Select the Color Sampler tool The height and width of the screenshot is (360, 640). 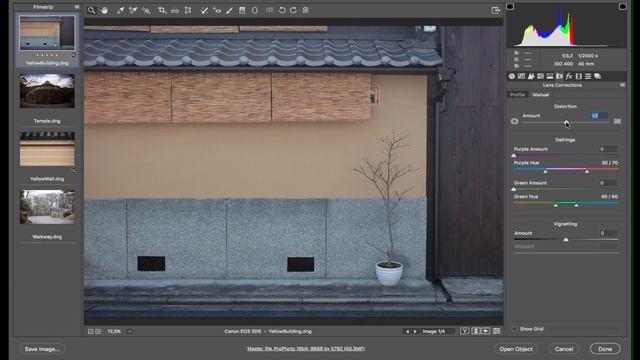click(x=133, y=10)
